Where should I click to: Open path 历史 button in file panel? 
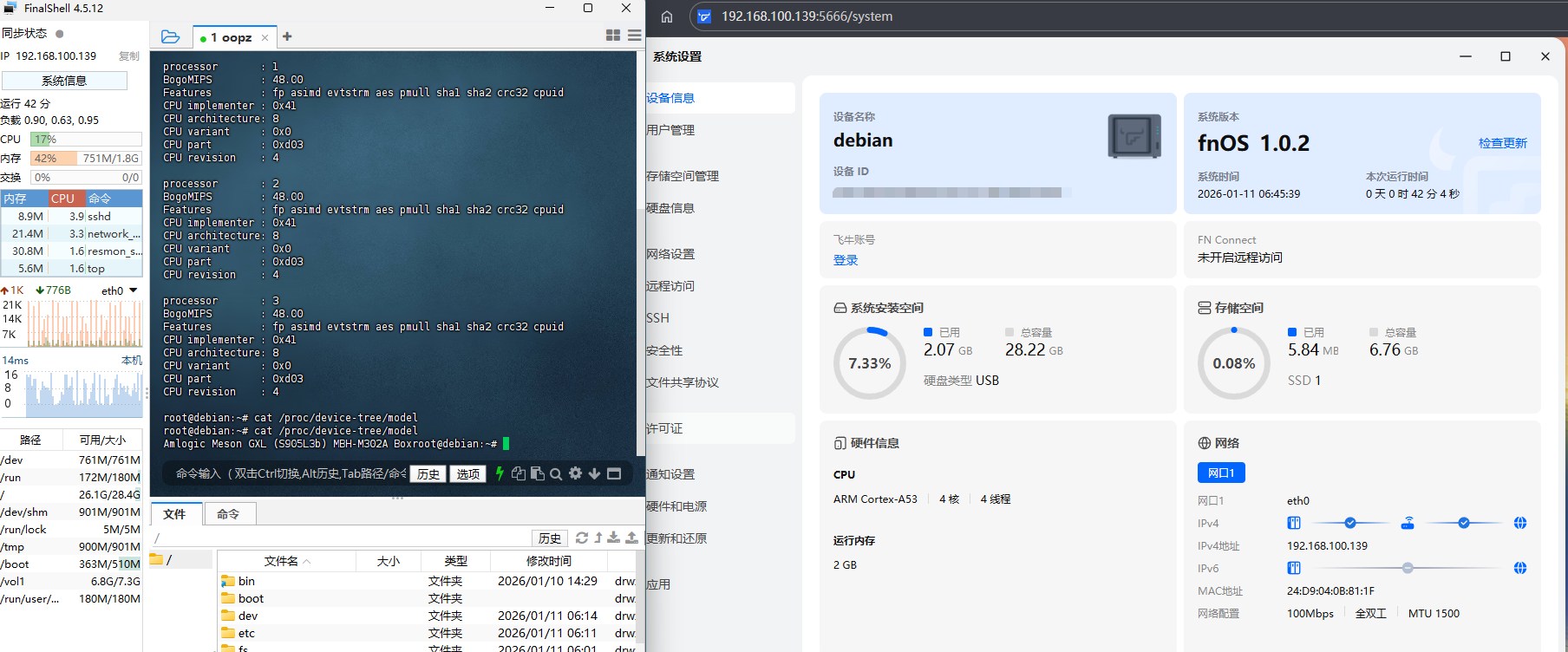550,538
